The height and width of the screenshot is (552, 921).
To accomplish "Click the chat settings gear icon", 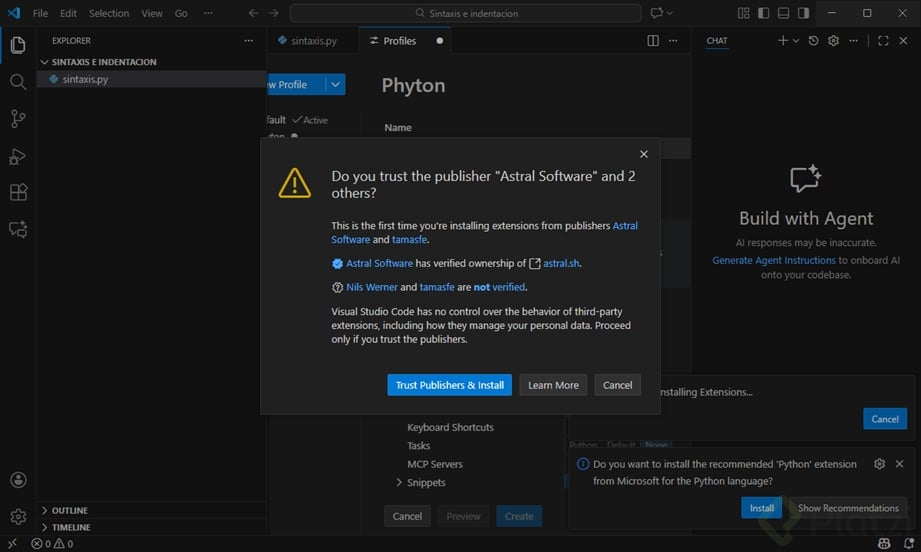I will click(x=833, y=41).
